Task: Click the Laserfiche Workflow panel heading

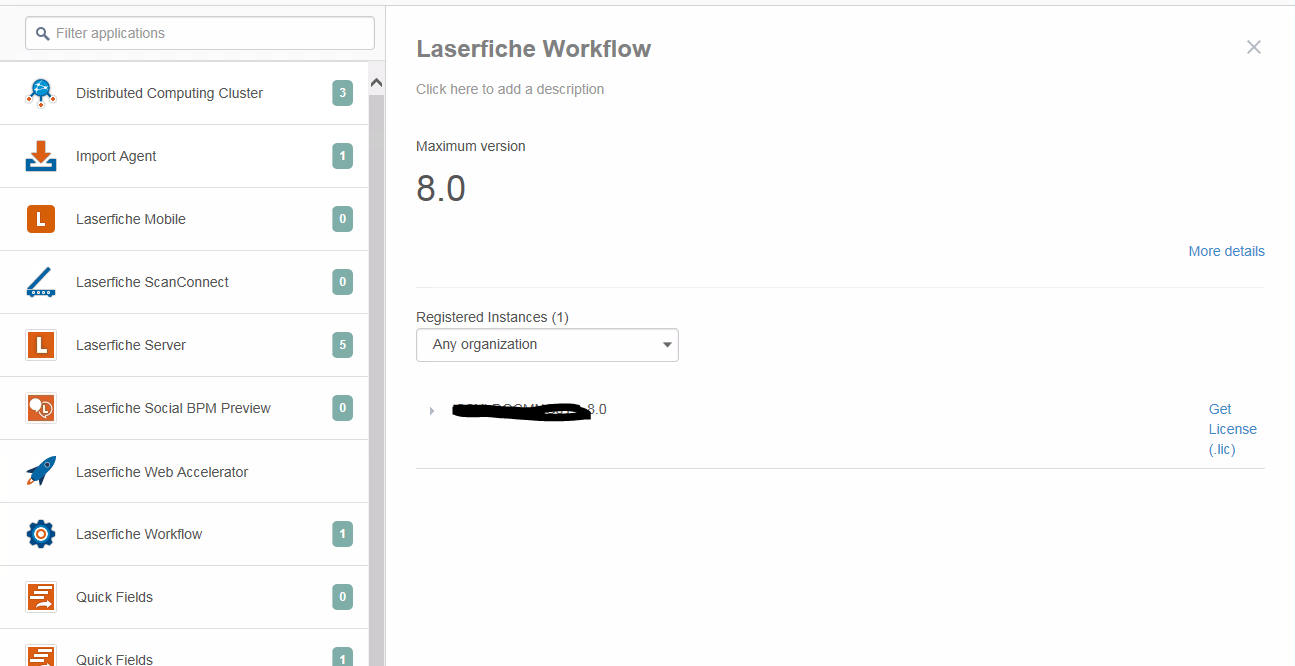Action: pos(533,48)
